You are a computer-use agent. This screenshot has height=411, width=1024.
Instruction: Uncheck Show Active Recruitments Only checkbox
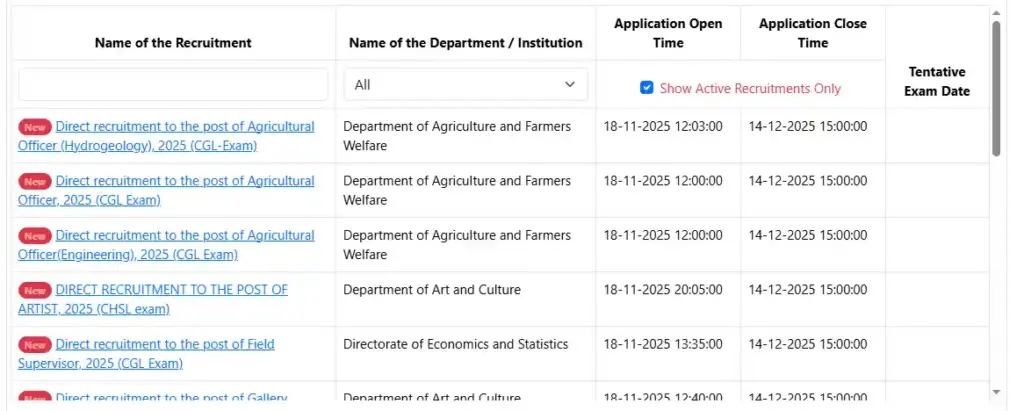[x=647, y=88]
